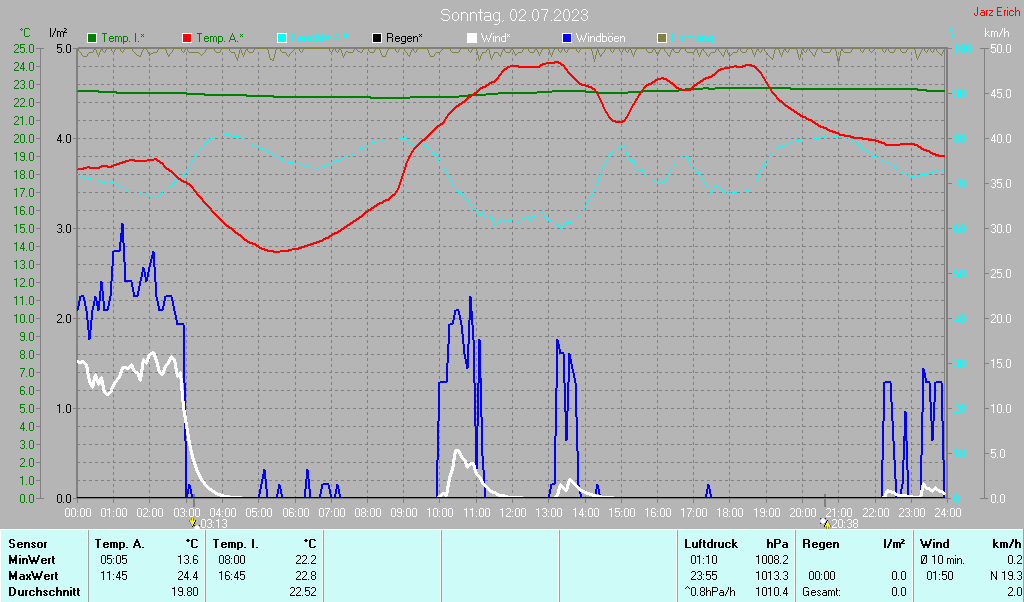
Task: Click the wind average value '2.0'
Action: click(1014, 592)
